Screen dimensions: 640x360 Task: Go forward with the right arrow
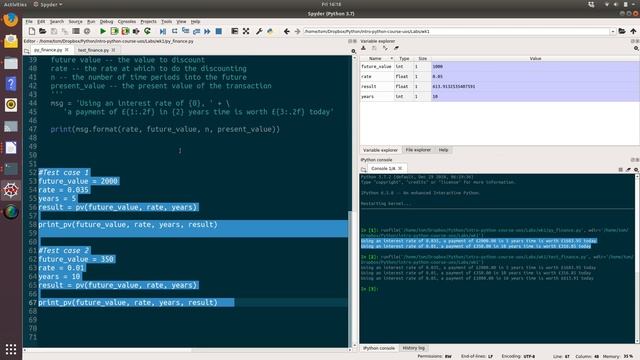click(x=297, y=31)
